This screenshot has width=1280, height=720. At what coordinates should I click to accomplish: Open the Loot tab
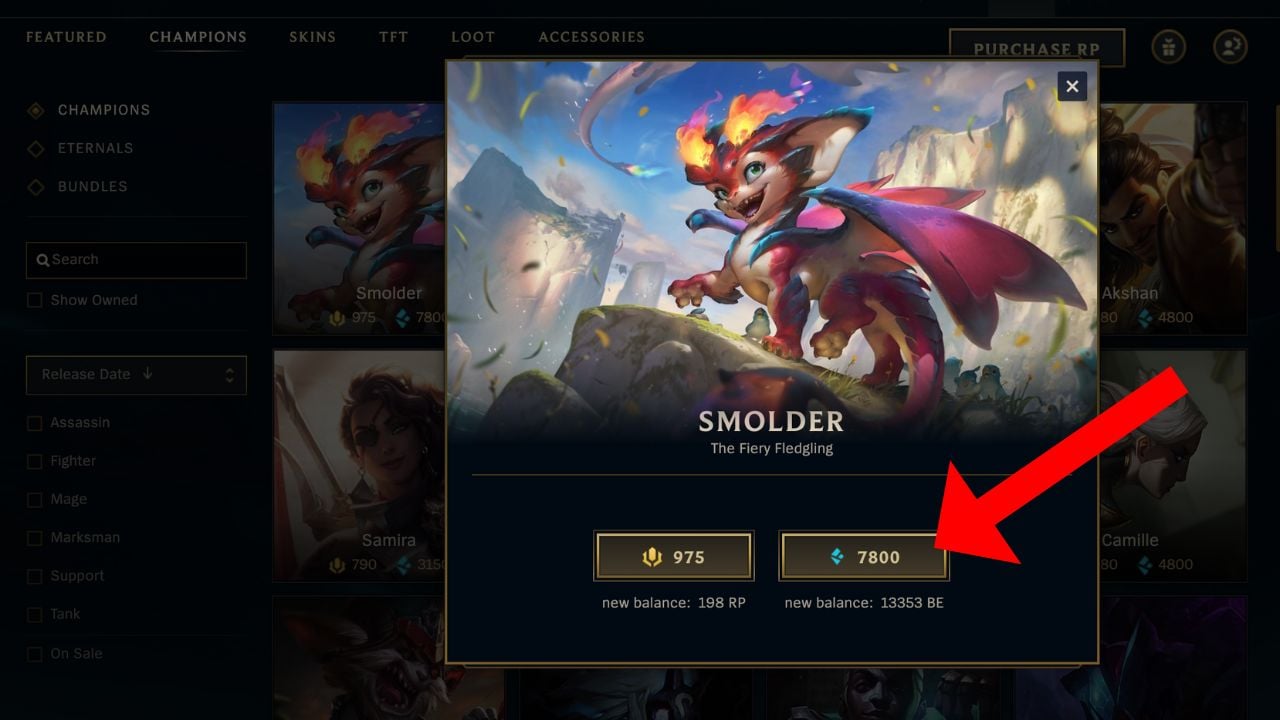[x=473, y=37]
